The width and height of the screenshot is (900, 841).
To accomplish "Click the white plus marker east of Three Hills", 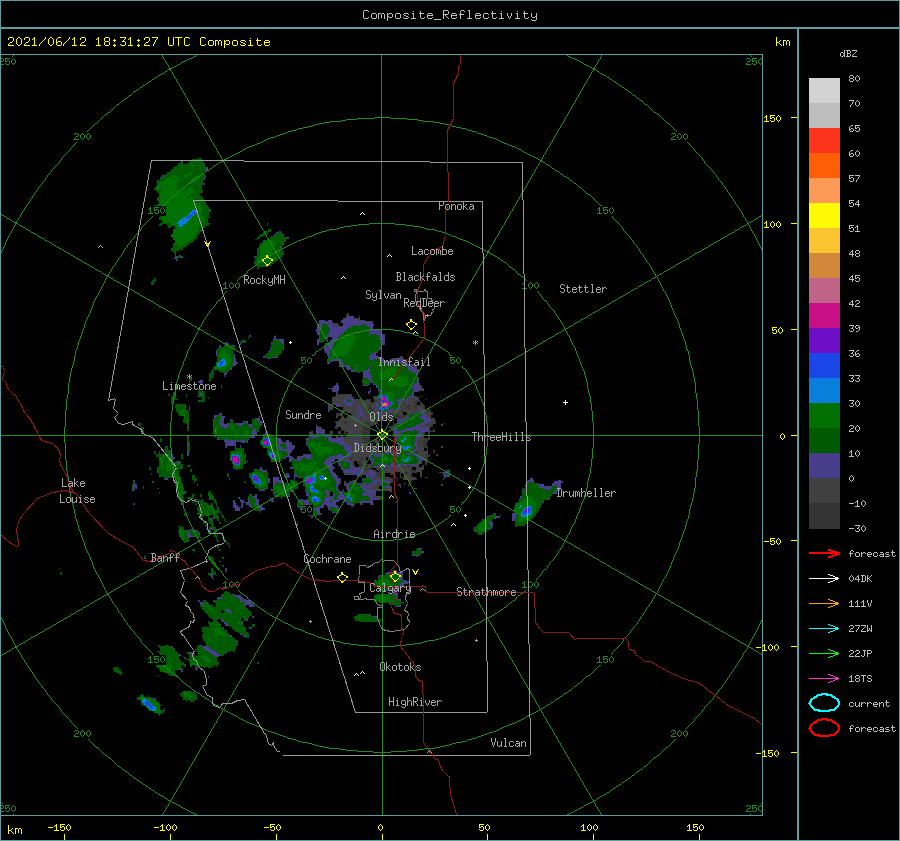I will coord(565,402).
